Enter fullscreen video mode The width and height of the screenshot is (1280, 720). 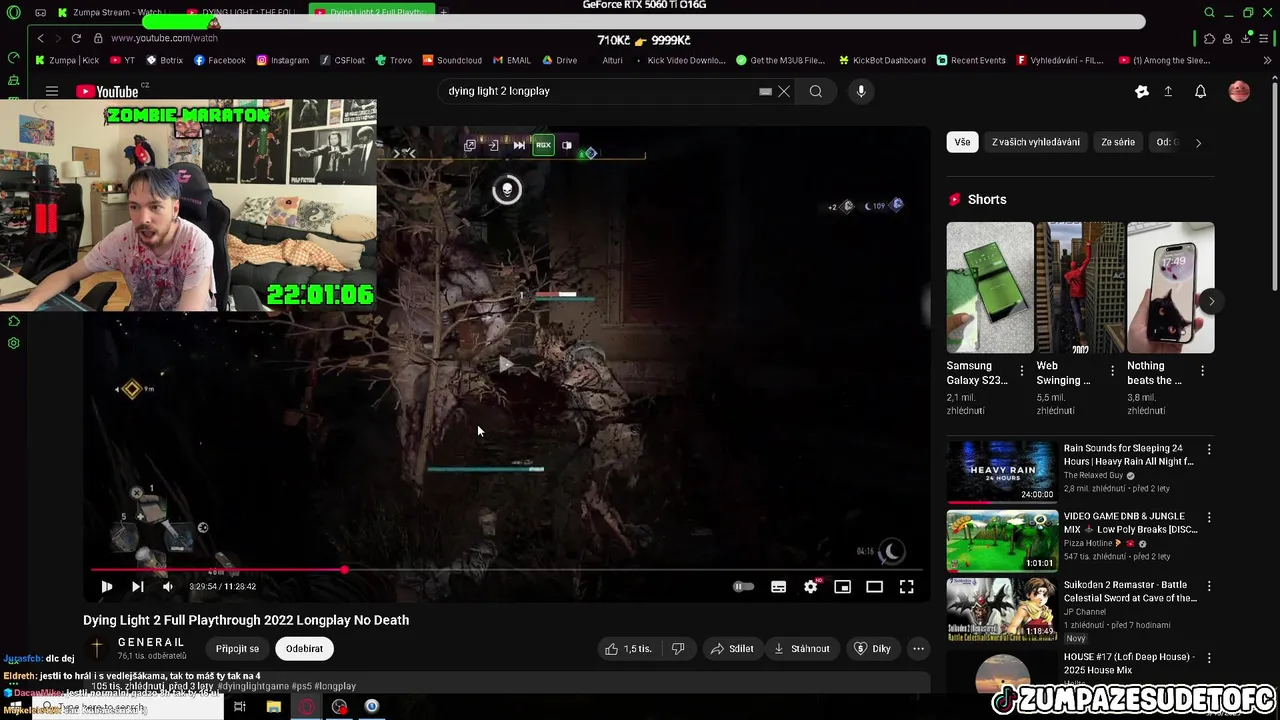pyautogui.click(x=906, y=587)
